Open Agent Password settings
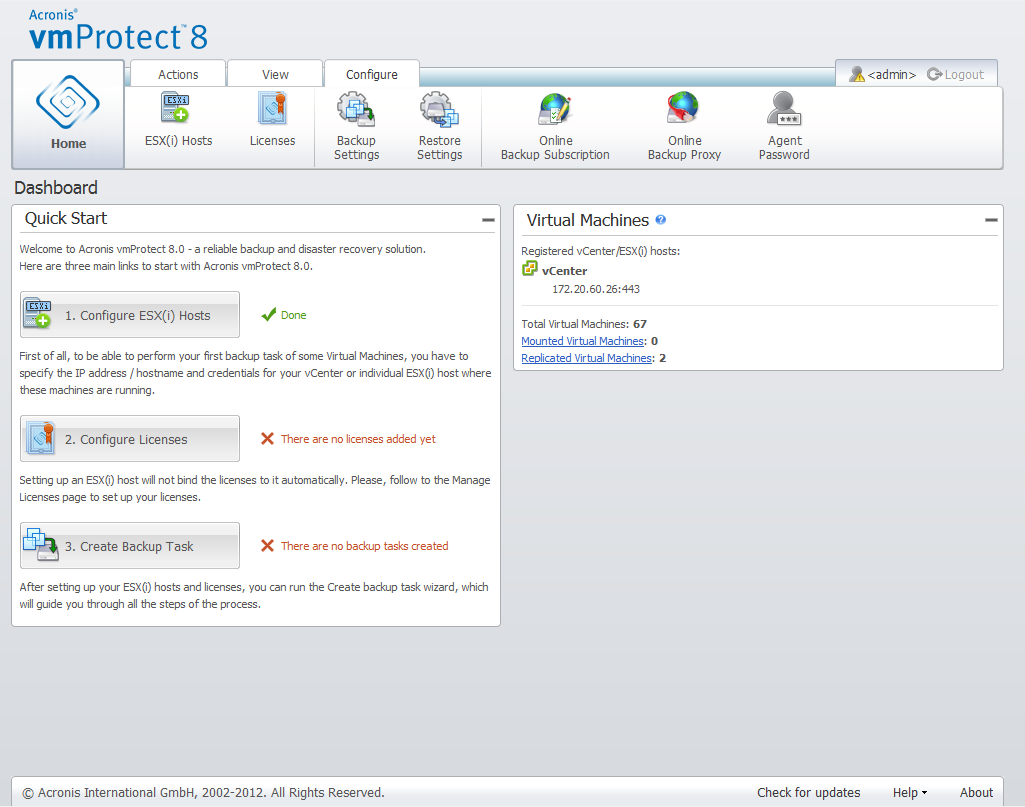Viewport: 1025px width, 807px height. pyautogui.click(x=784, y=127)
